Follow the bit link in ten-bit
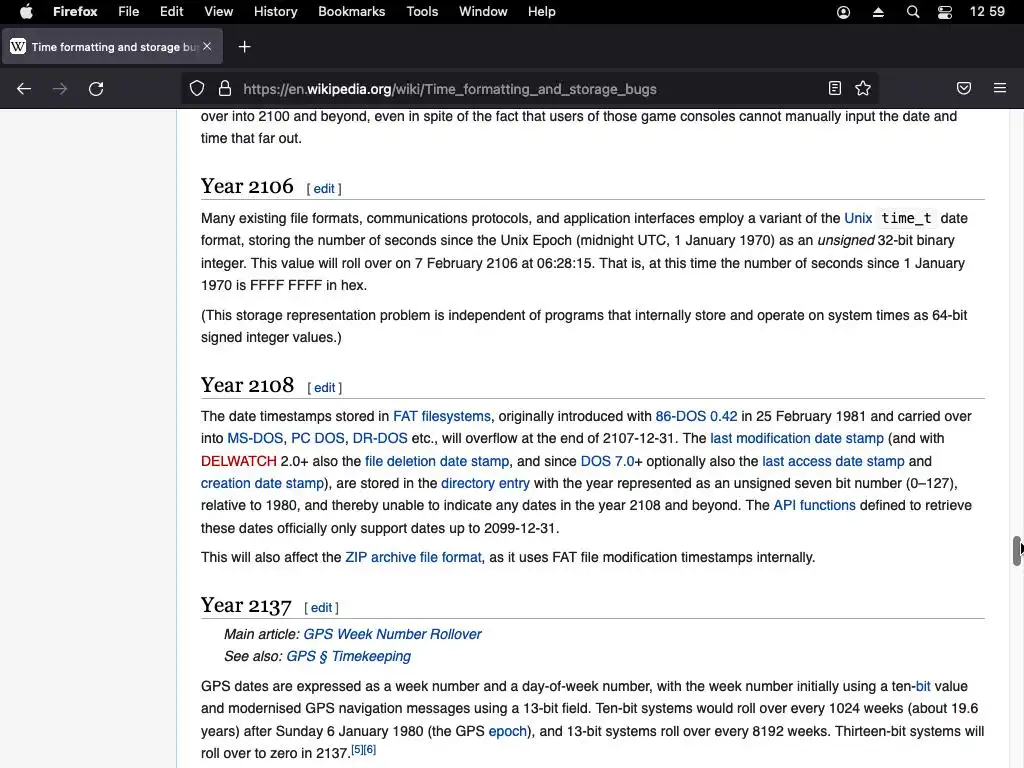 pyautogui.click(x=923, y=687)
